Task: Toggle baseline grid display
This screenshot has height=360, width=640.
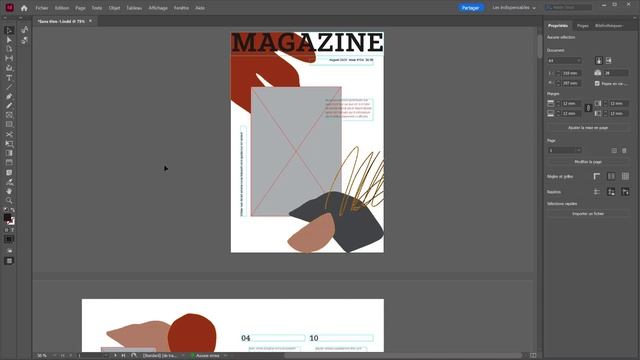Action: [x=611, y=176]
